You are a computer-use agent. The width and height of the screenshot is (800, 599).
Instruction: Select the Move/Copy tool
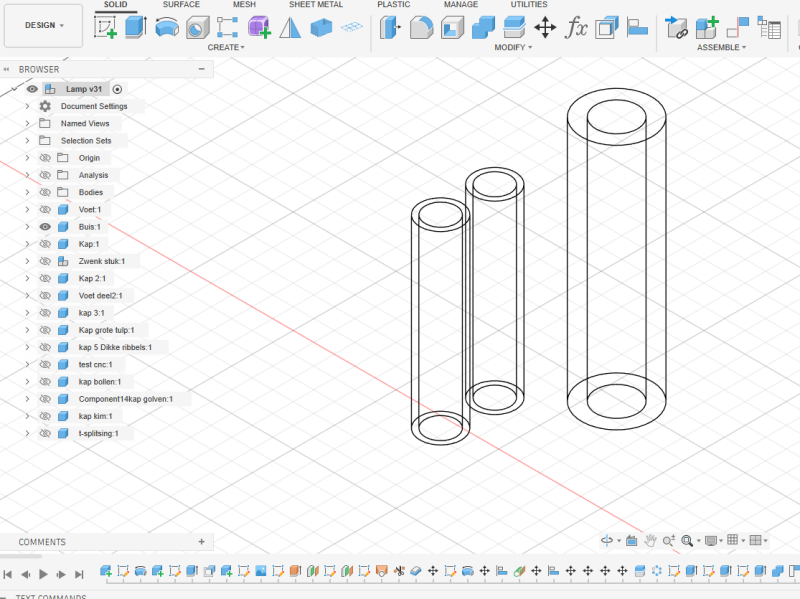pos(545,27)
